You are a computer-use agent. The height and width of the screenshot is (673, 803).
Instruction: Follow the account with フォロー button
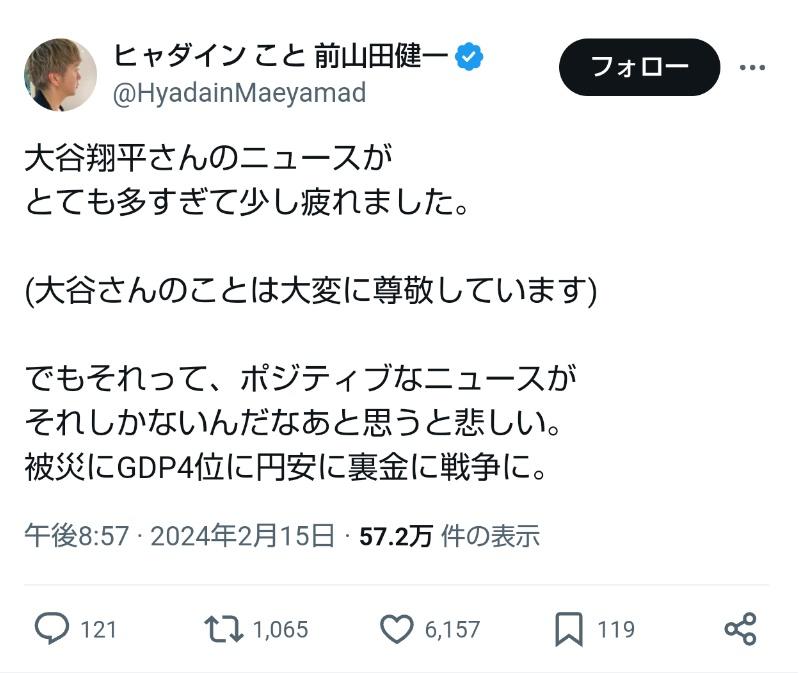[639, 67]
